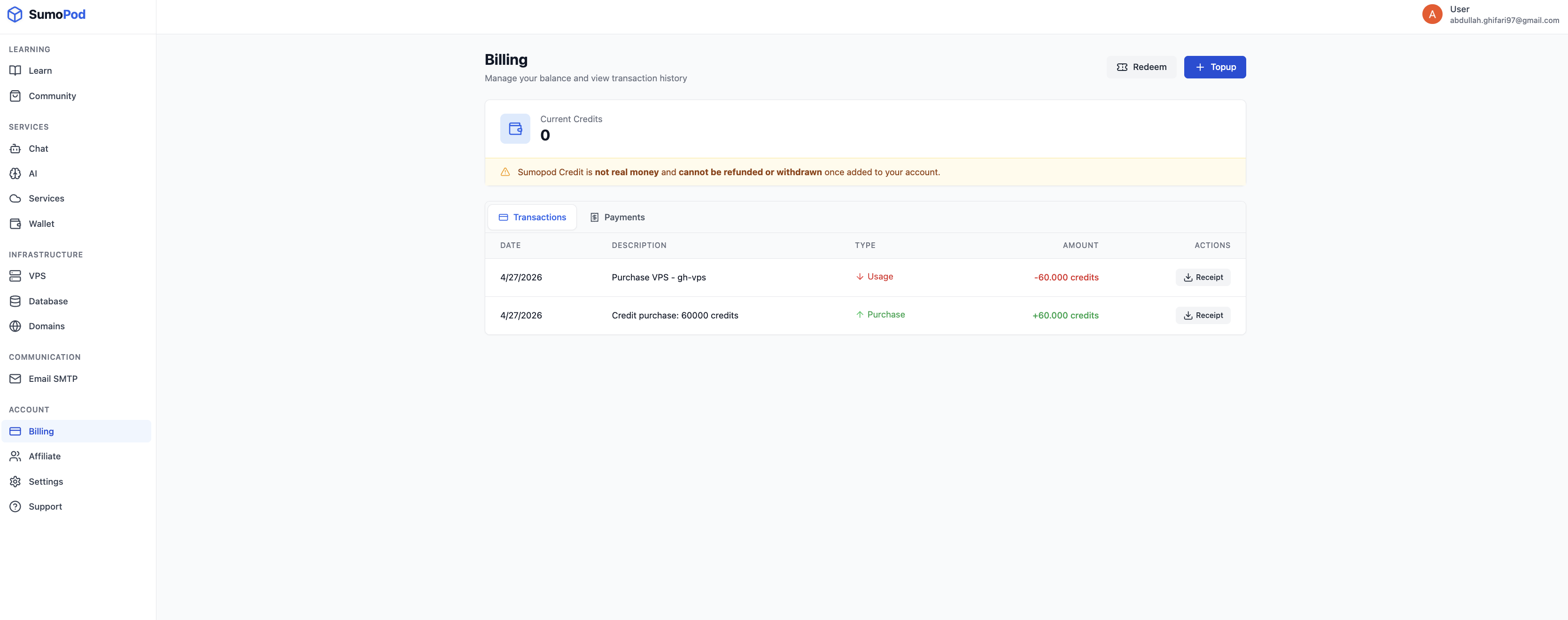Open the Wallet via the wallet icon
Screen dimensions: 1568x620
15,223
